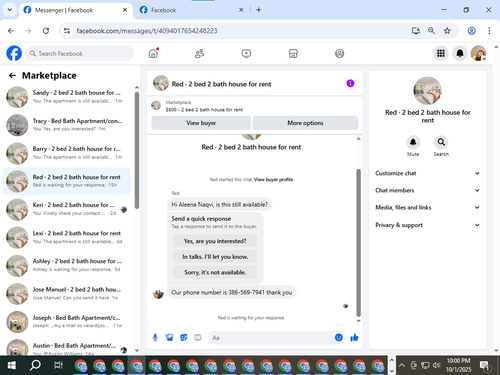Open volume control in system tray
This screenshot has height=375, width=500.
[436, 365]
